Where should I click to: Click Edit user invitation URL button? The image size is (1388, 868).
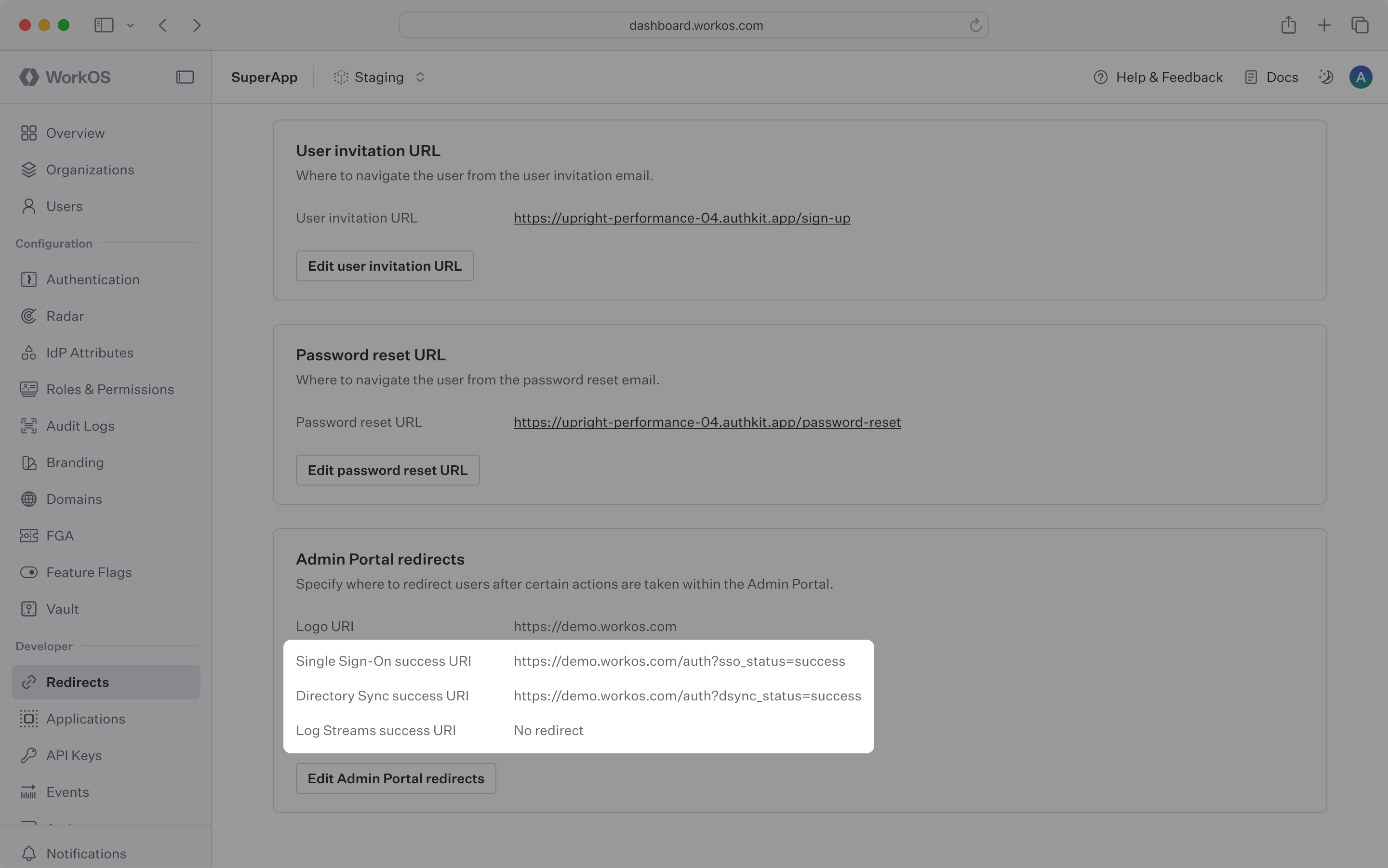click(384, 266)
